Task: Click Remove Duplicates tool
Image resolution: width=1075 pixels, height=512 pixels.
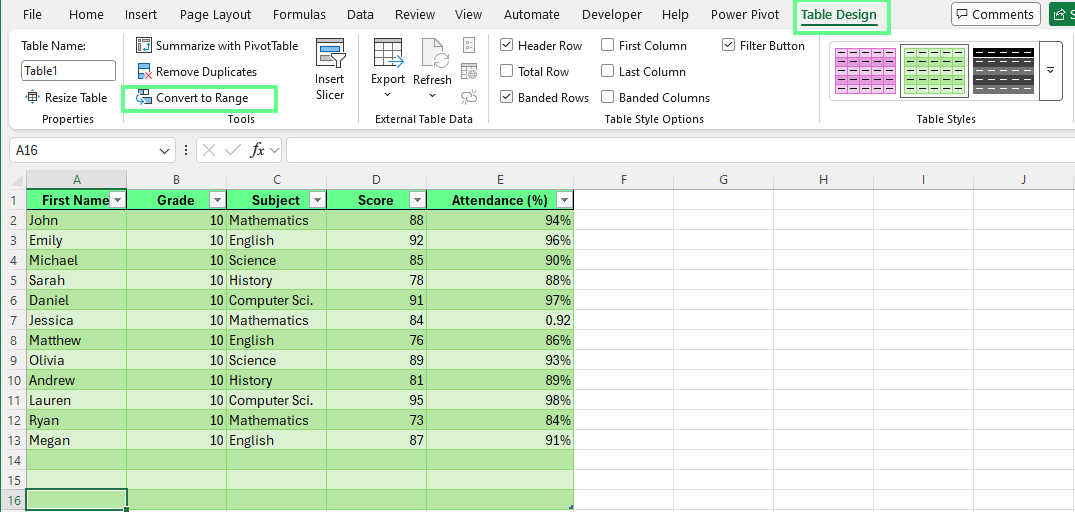Action: pos(197,72)
